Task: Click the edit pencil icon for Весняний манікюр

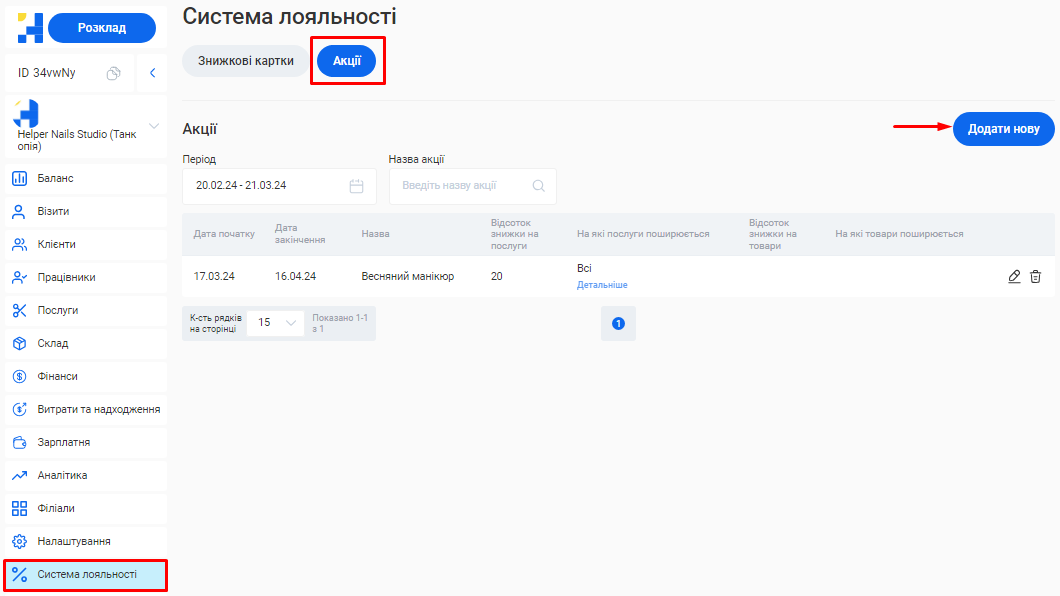Action: (1014, 276)
